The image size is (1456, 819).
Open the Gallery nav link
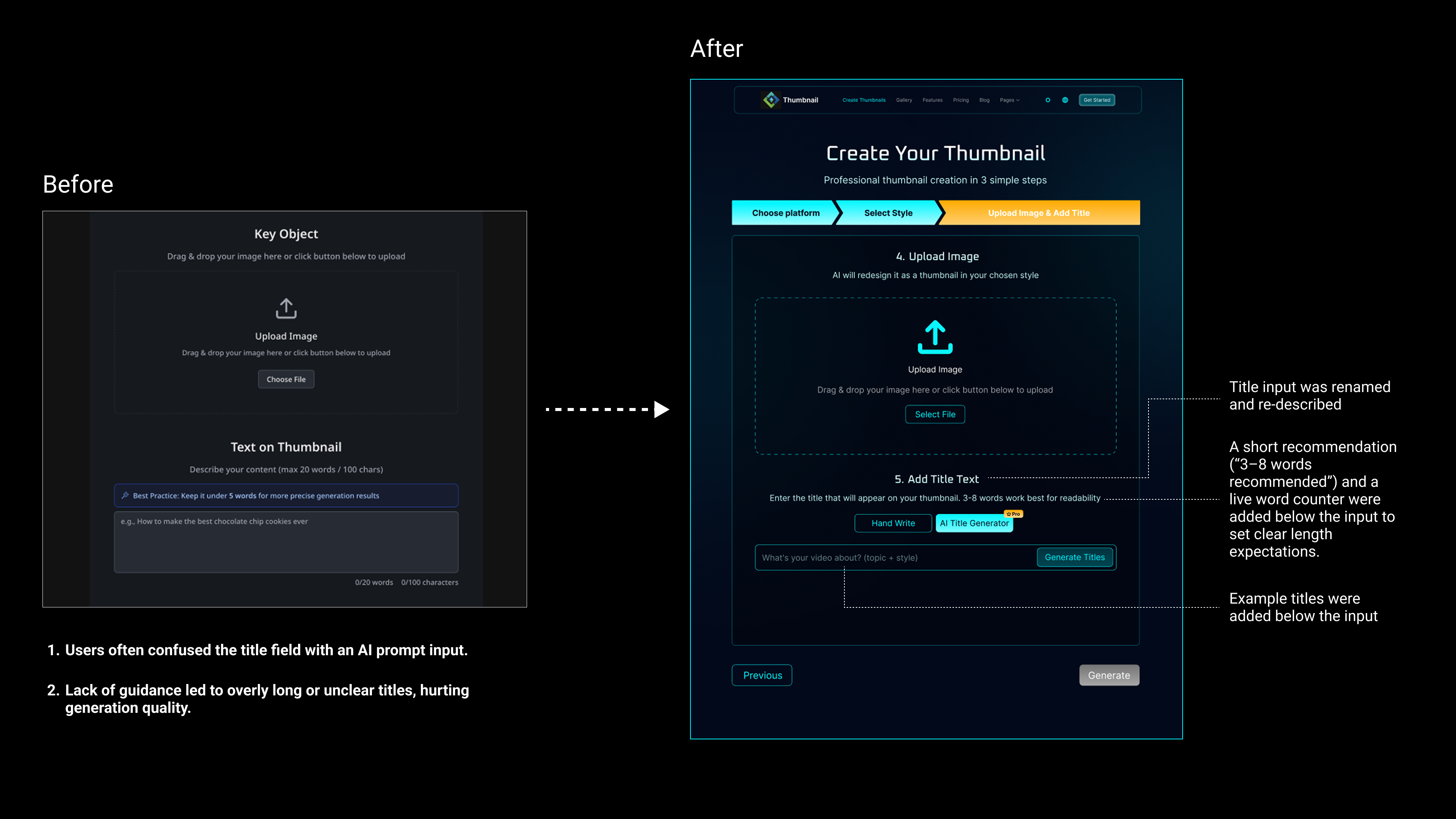pyautogui.click(x=904, y=100)
